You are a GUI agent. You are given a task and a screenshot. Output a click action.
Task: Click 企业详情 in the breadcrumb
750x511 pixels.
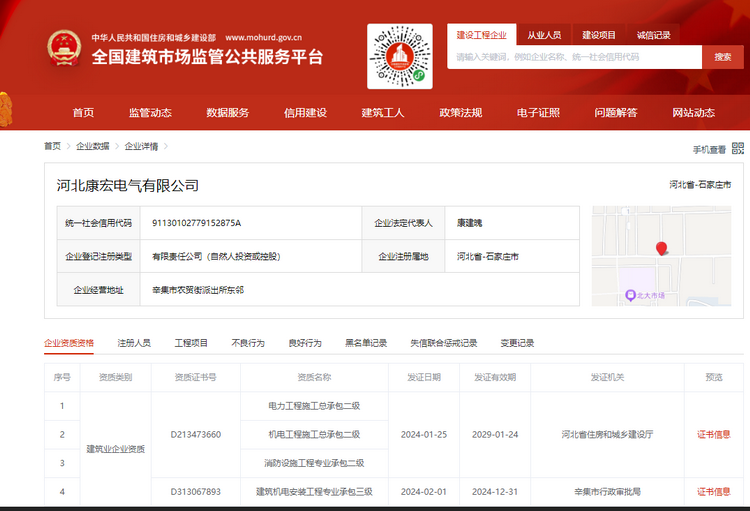tap(141, 146)
